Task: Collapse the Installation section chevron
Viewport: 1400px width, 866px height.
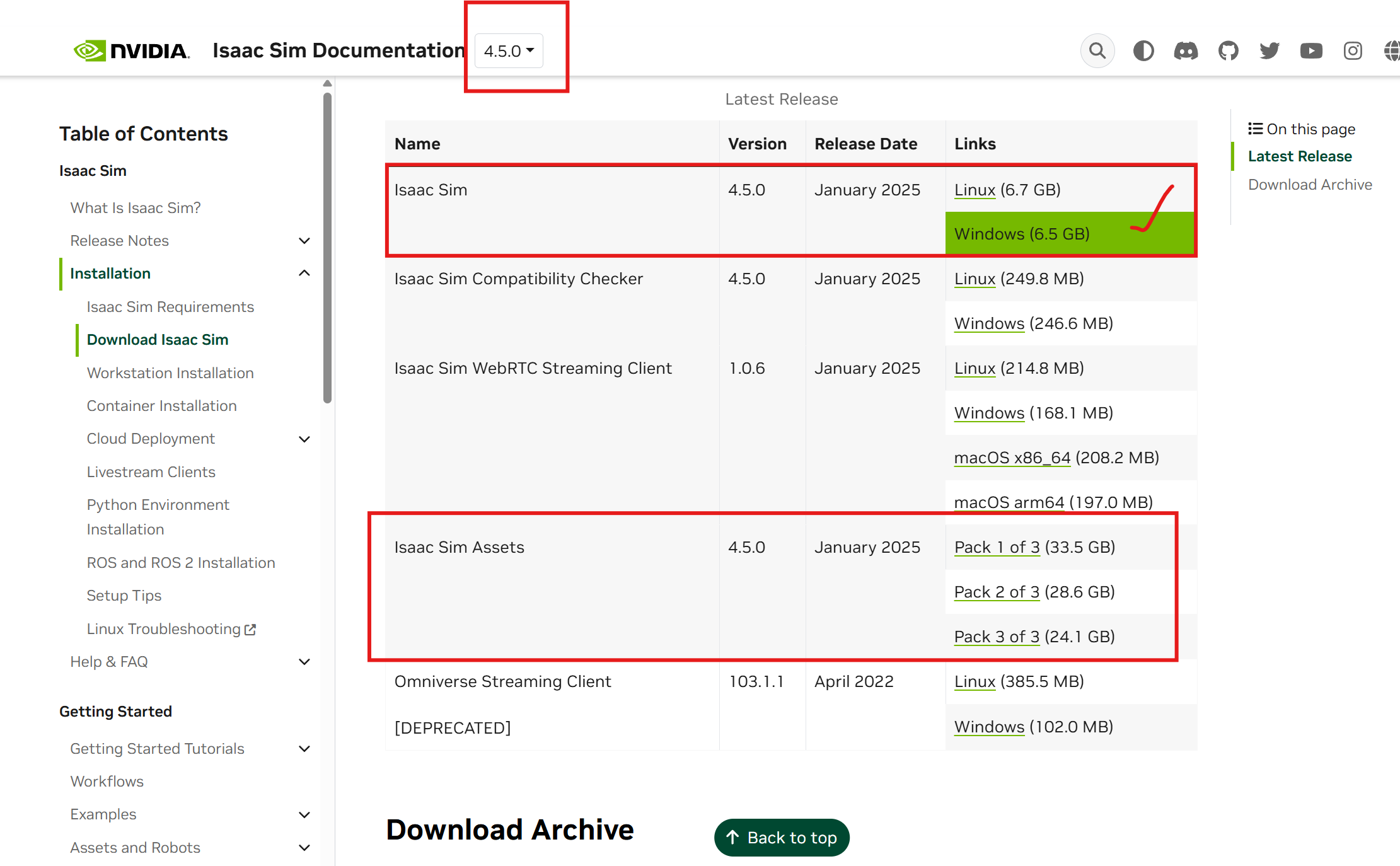Action: click(x=304, y=273)
